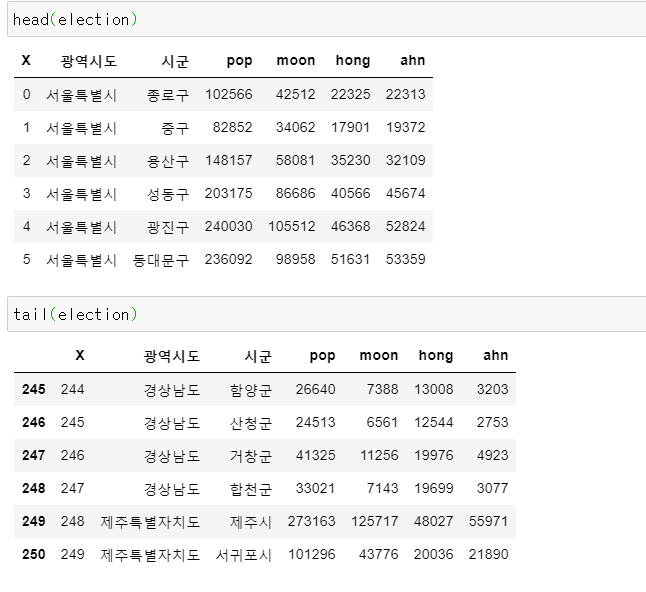
Task: Select pop value 240030
Action: [x=229, y=226]
